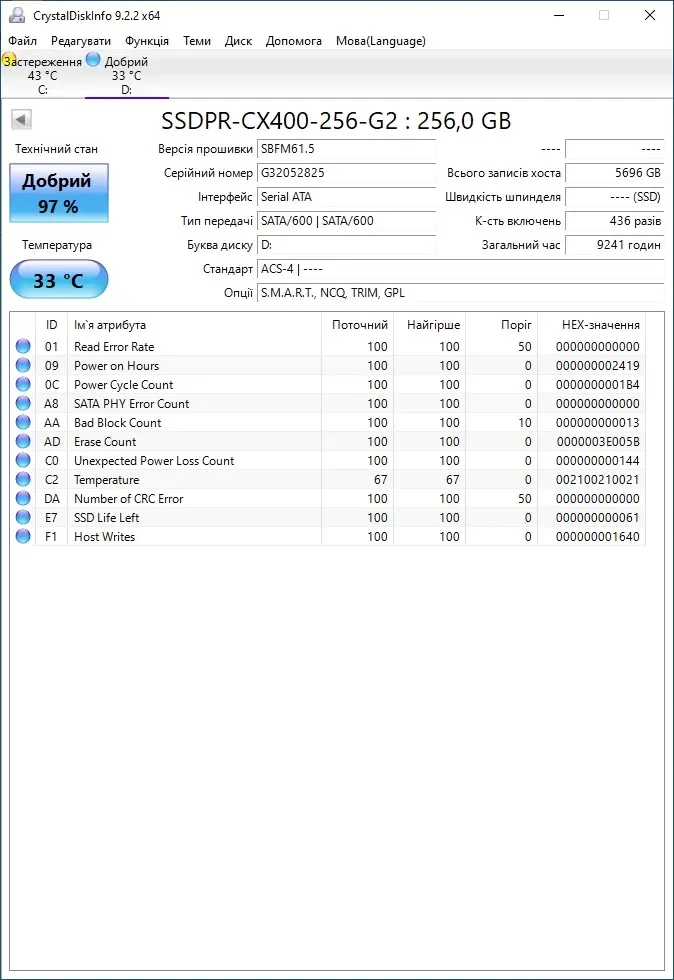674x980 pixels.
Task: Select drive D: Добрий tab
Action: [x=126, y=75]
